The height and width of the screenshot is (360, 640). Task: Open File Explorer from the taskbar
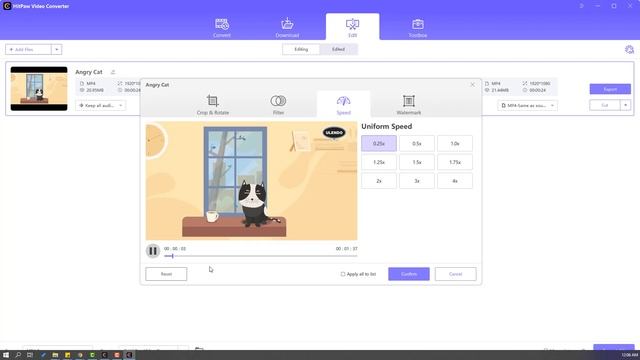55,355
